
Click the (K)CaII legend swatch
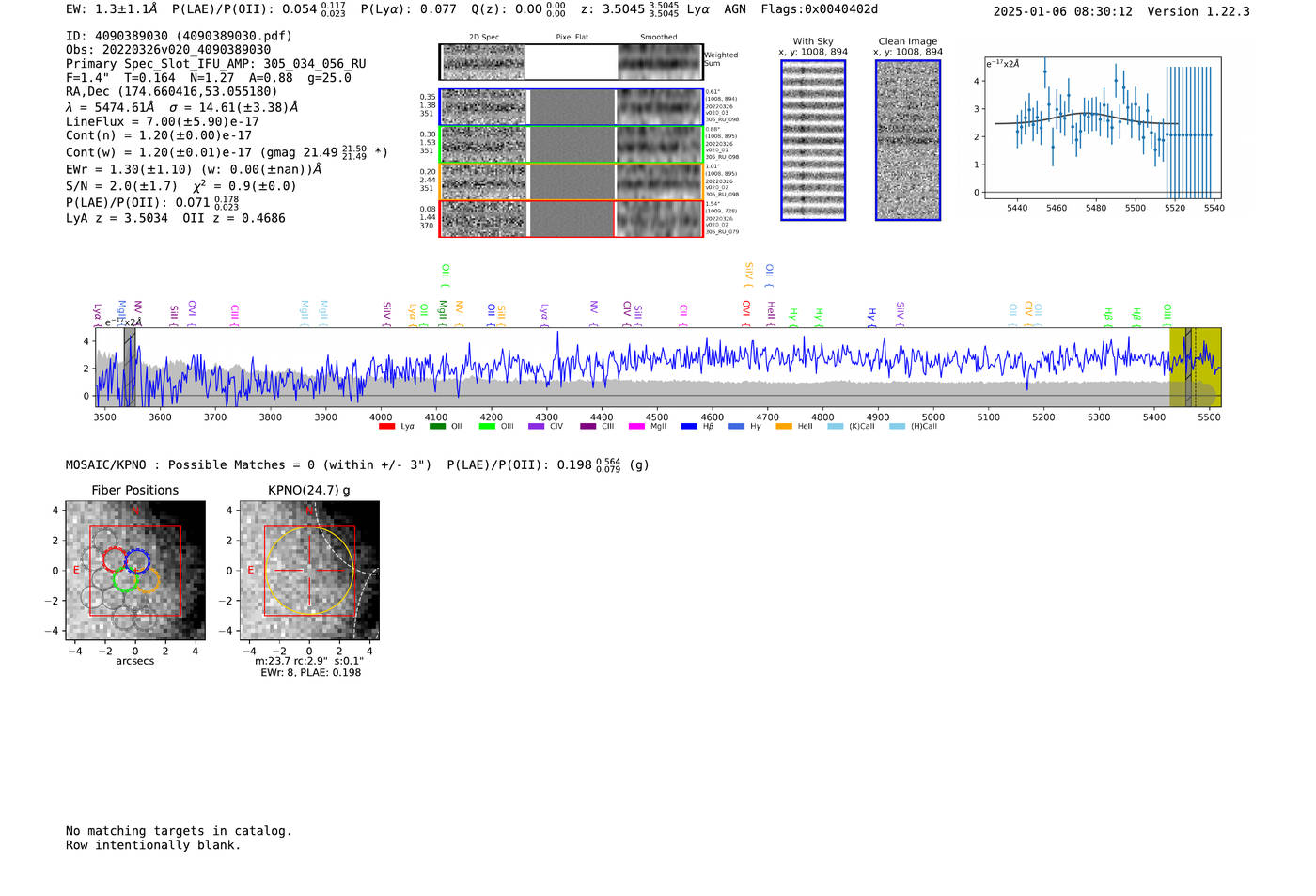coord(836,427)
